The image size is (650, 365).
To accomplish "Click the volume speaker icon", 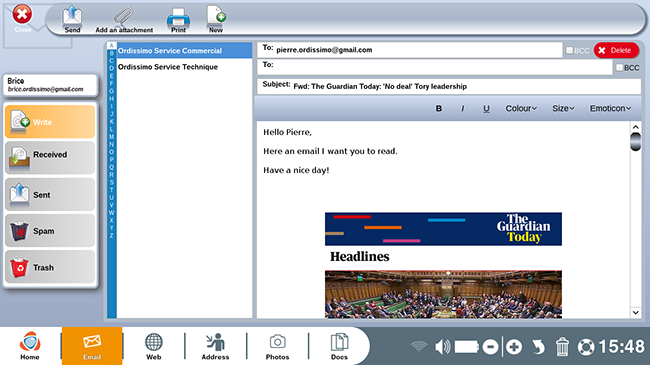I will (443, 347).
